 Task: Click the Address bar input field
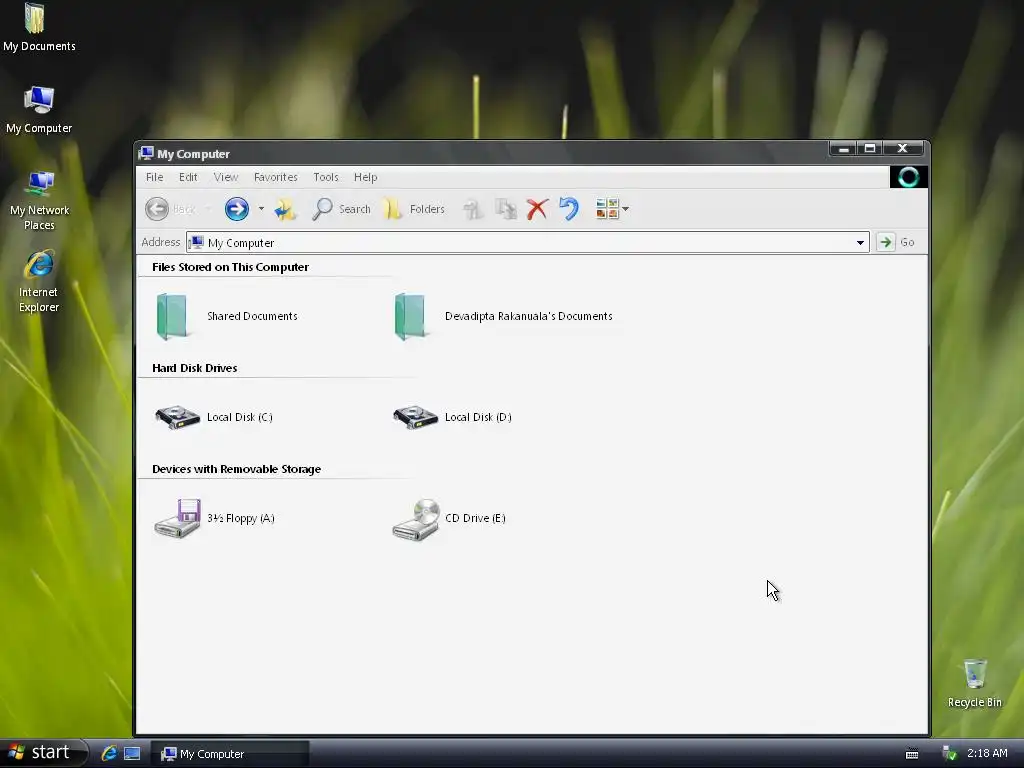point(528,242)
